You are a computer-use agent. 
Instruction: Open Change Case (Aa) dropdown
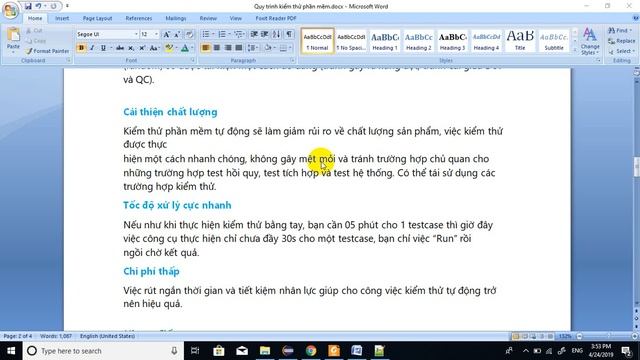155,48
